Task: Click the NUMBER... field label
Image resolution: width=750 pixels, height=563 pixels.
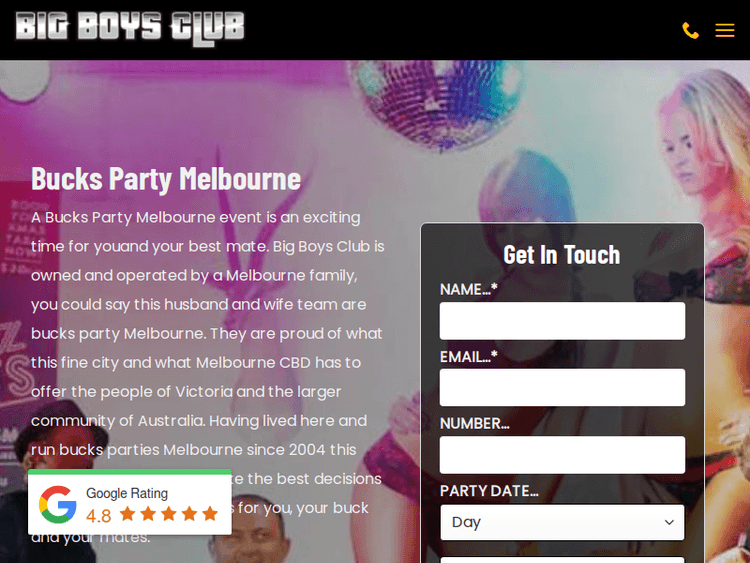Action: click(474, 424)
